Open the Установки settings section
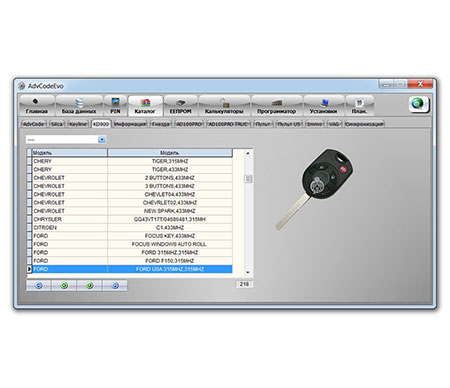Viewport: 450px width, 388px height. point(323,106)
